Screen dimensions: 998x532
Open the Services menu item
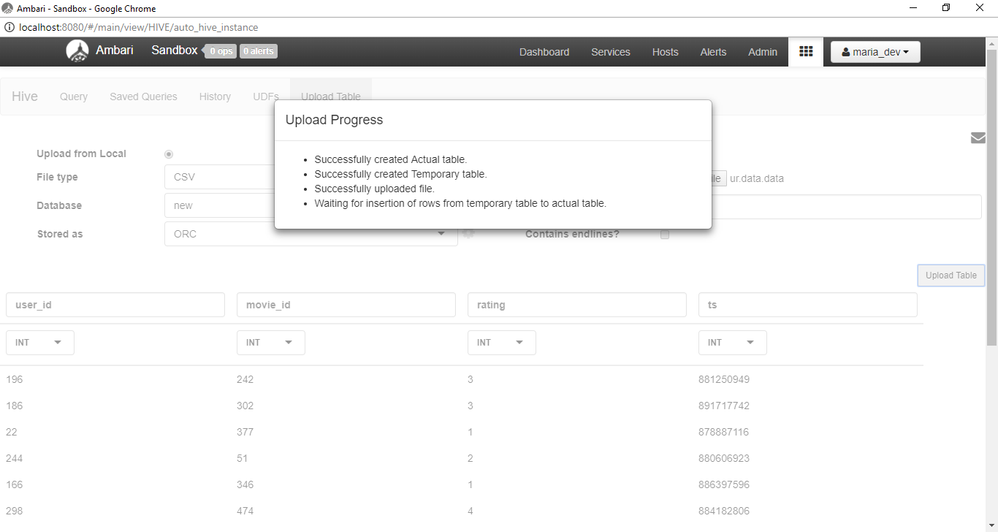(x=610, y=52)
